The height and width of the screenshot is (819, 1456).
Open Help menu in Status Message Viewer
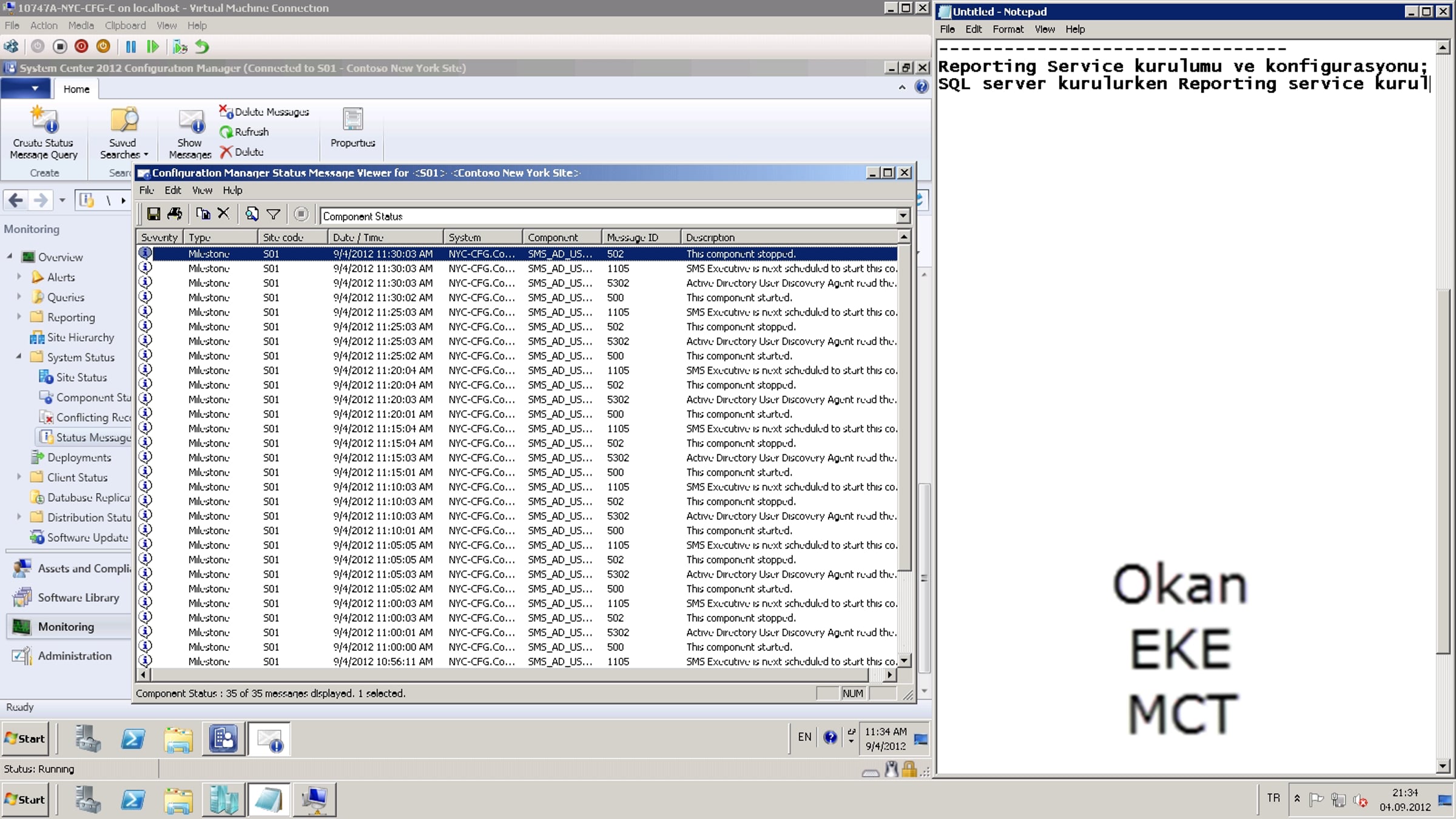tap(232, 190)
